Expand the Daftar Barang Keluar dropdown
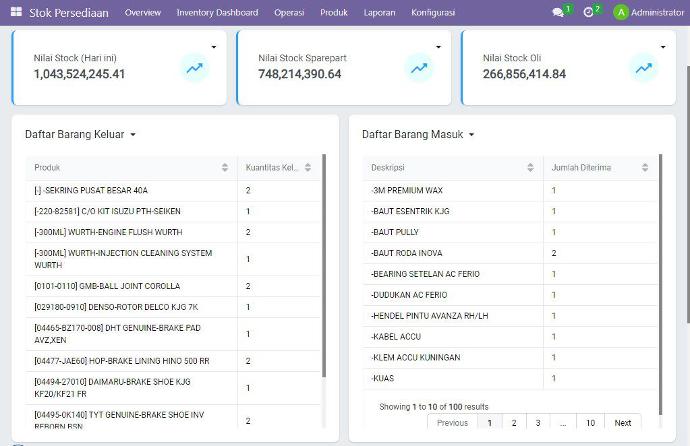690x446 pixels. coord(133,134)
